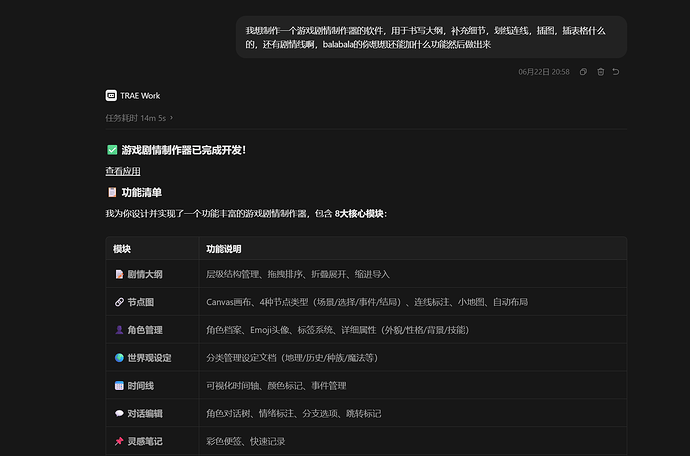Click the description starting 角色对话树
Image resolution: width=690 pixels, height=456 pixels.
pyautogui.click(x=294, y=413)
